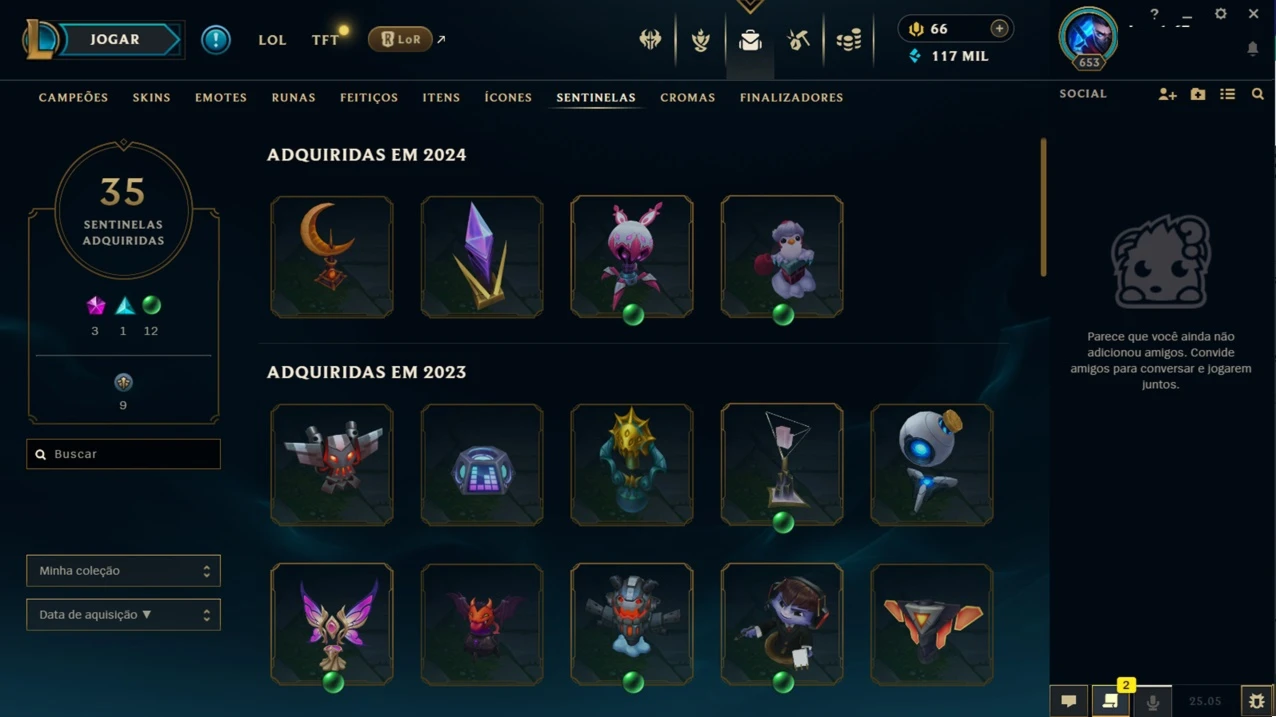
Task: Click the JOGAR button
Action: coord(115,40)
